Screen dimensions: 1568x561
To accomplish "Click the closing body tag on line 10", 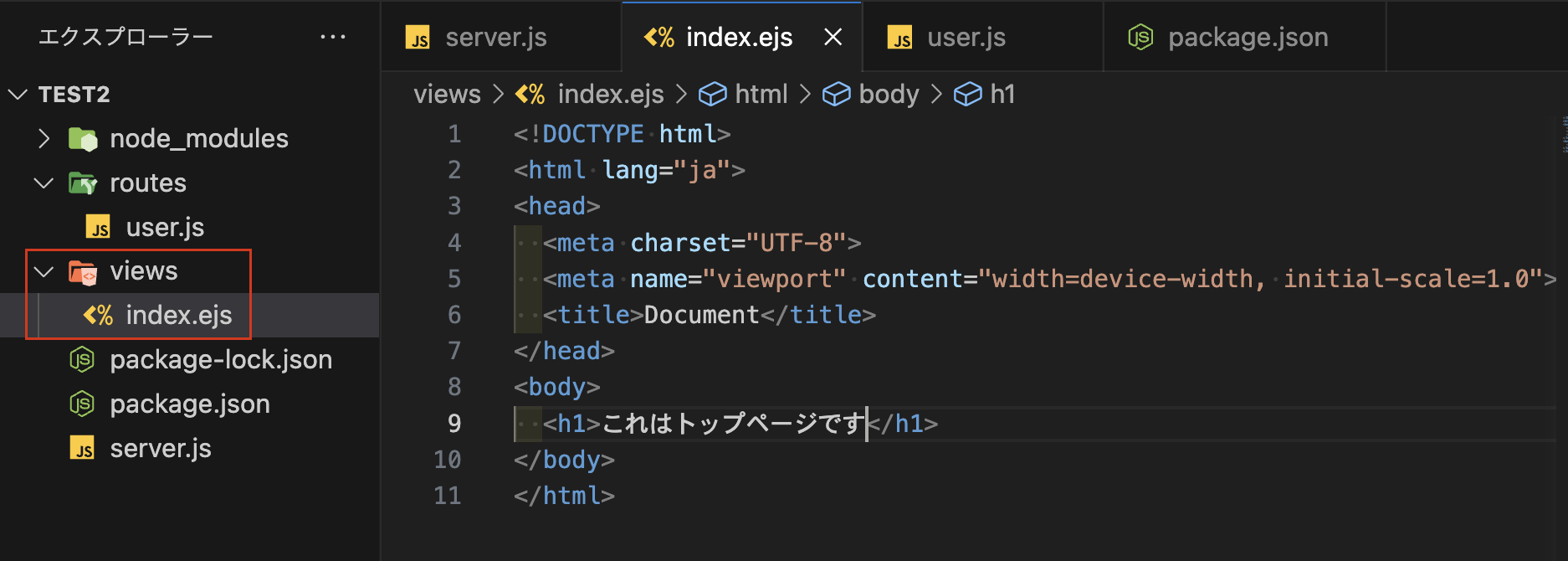I will pos(564,460).
